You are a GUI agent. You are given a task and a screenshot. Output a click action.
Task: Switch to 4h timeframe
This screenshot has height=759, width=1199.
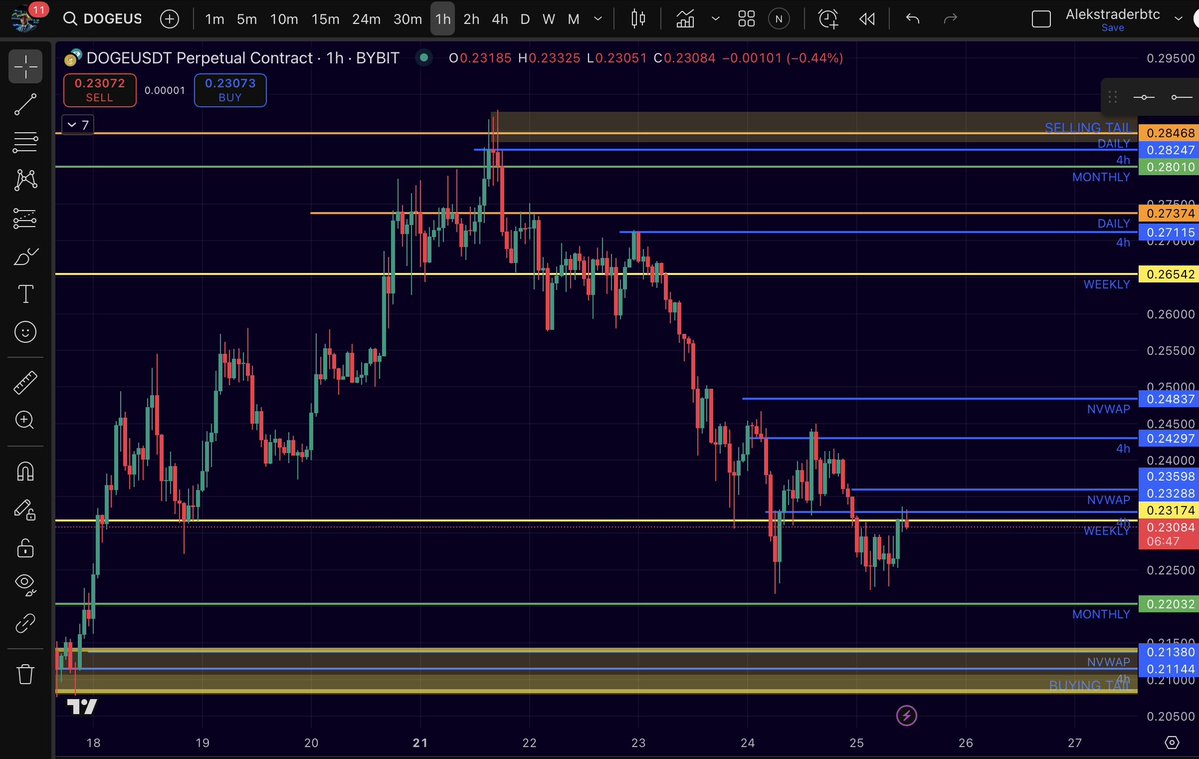click(x=499, y=19)
